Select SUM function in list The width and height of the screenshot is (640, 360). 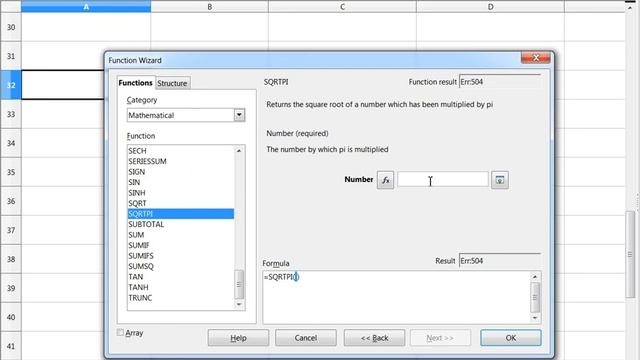pos(181,235)
